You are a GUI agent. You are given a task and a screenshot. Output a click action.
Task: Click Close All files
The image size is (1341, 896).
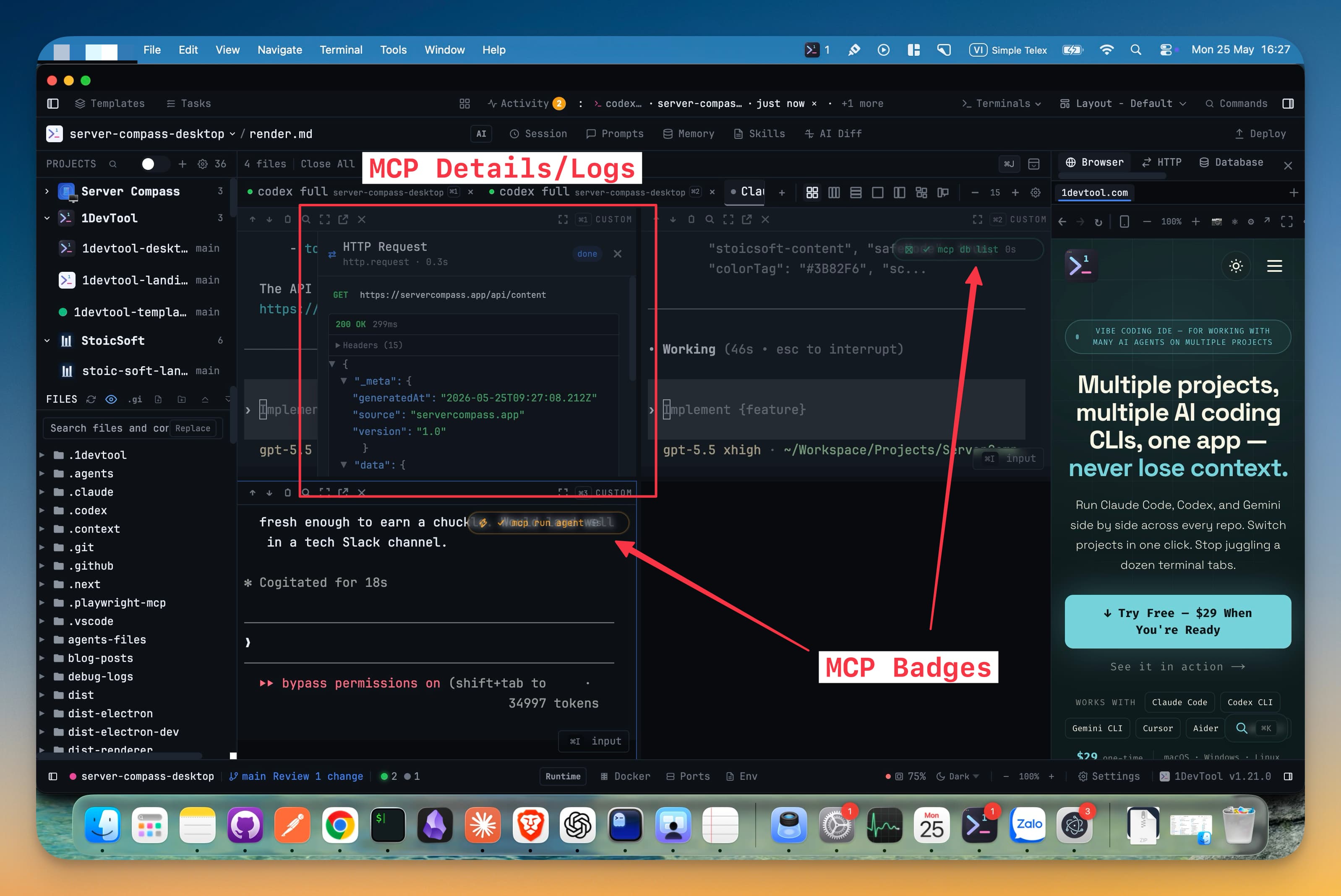[x=328, y=164]
